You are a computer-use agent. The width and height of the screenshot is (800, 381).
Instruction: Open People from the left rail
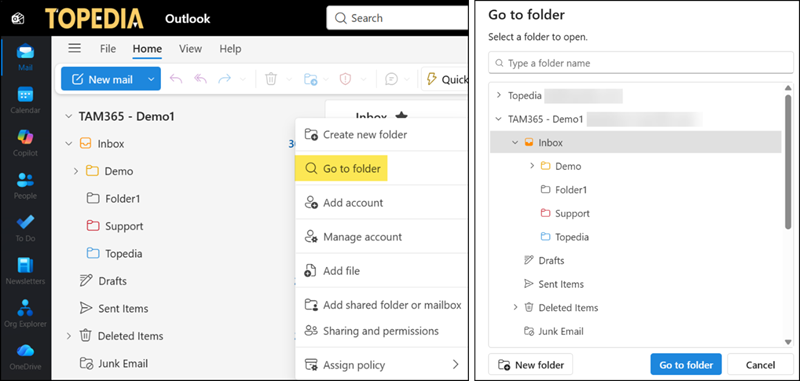pyautogui.click(x=26, y=185)
